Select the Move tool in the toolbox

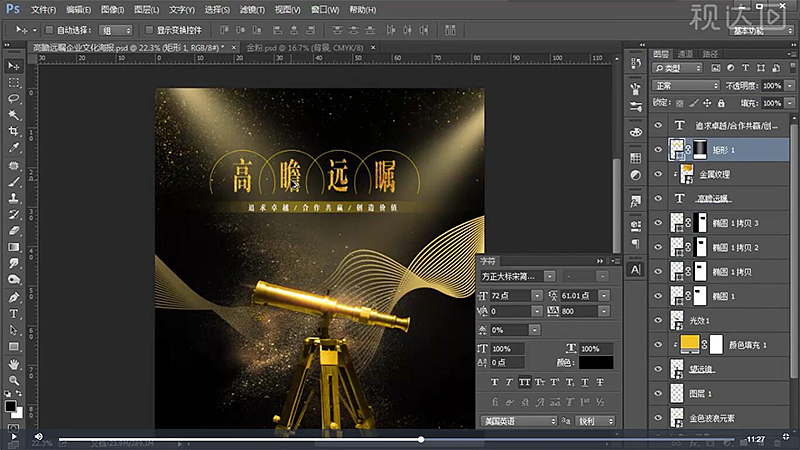15,66
